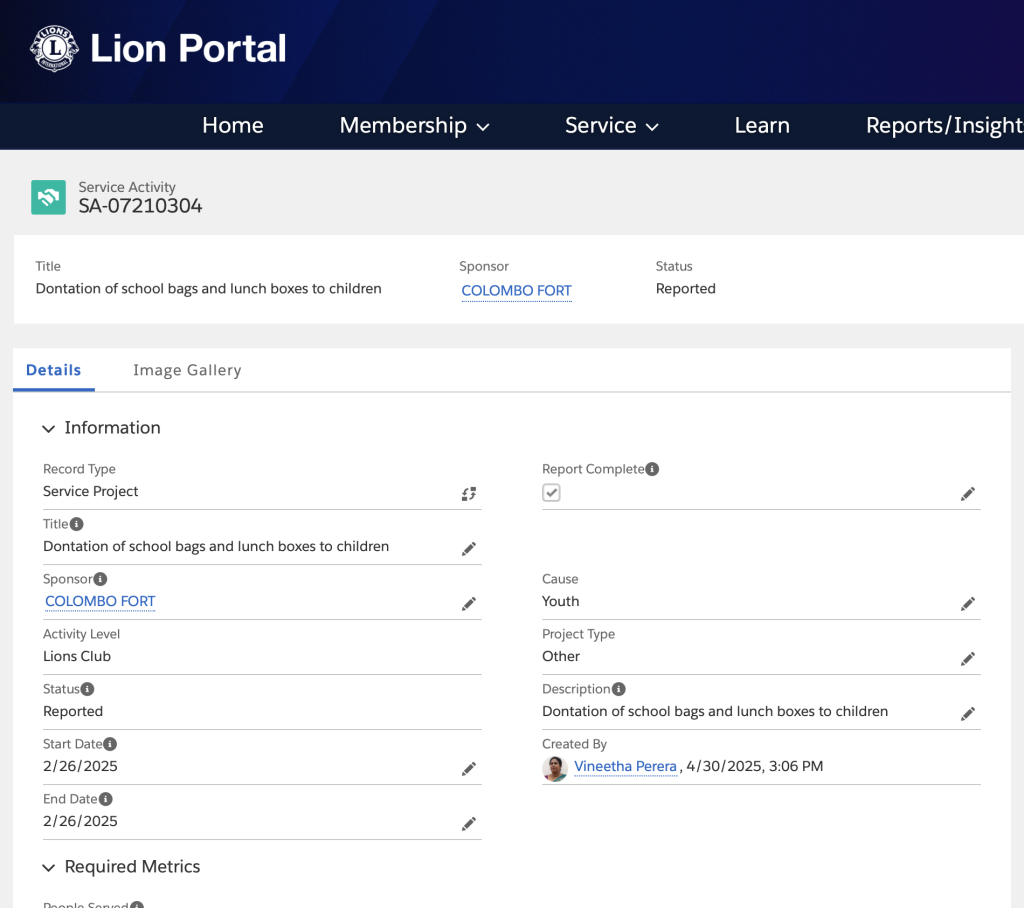Screen dimensions: 1024x908
Task: Open the Learn menu item
Action: click(762, 125)
